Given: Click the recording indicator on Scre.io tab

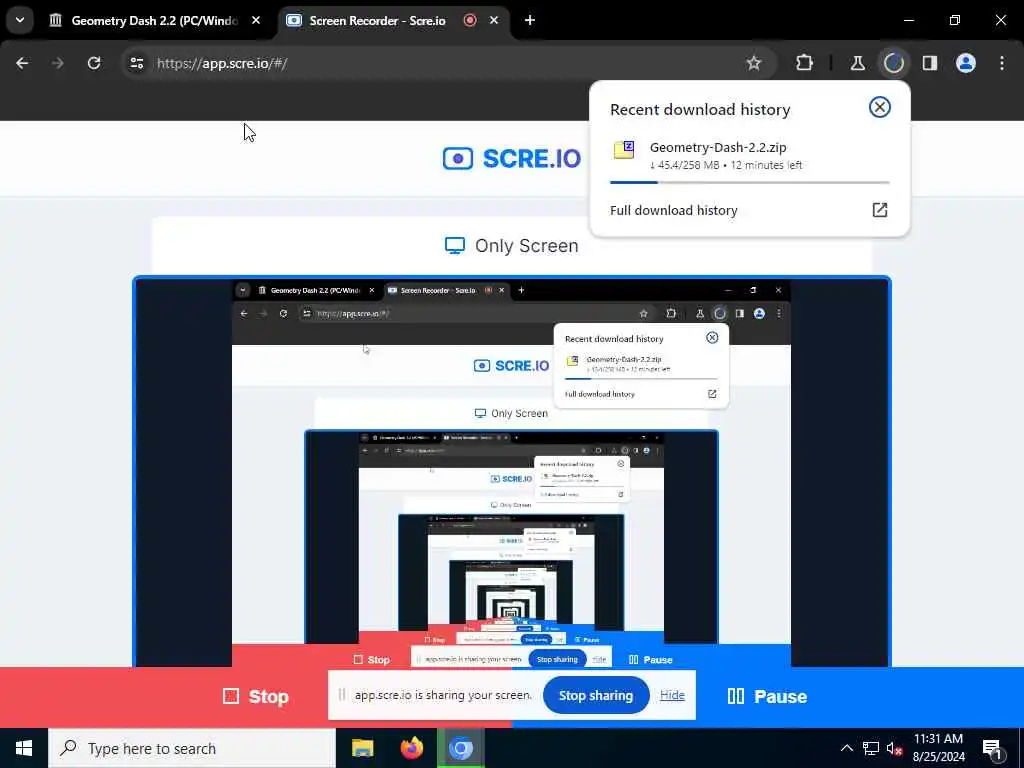Looking at the screenshot, I should pyautogui.click(x=470, y=20).
